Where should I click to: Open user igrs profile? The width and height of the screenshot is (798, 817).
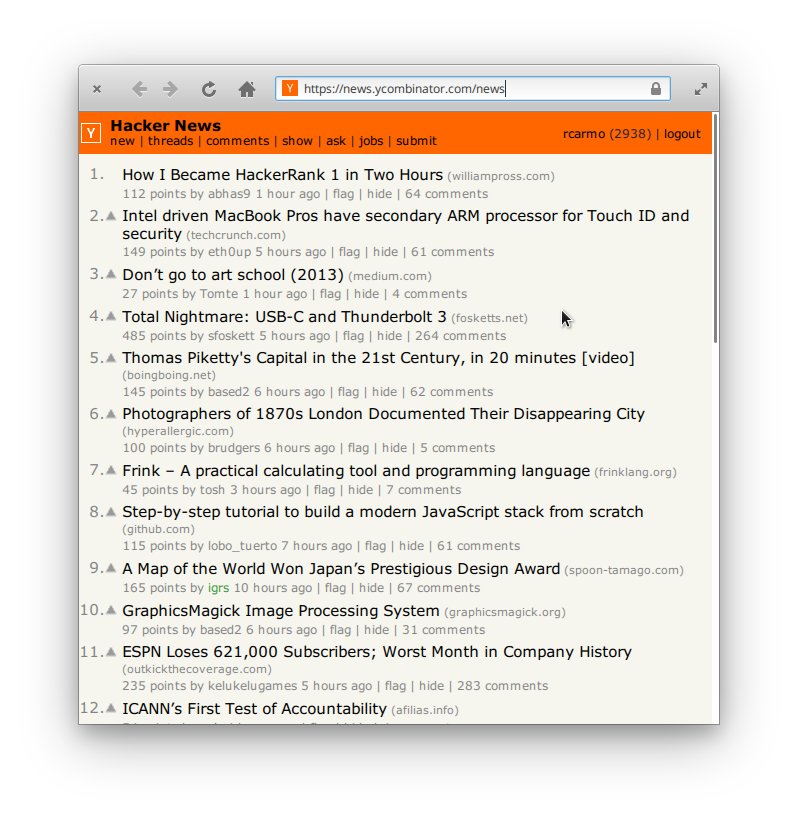[218, 588]
